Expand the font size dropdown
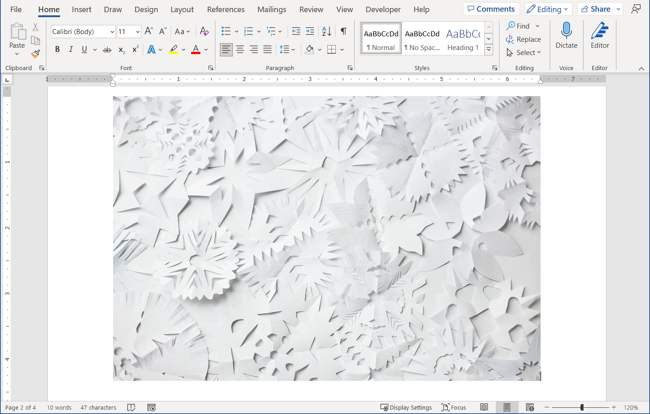The image size is (650, 414). coord(137,32)
